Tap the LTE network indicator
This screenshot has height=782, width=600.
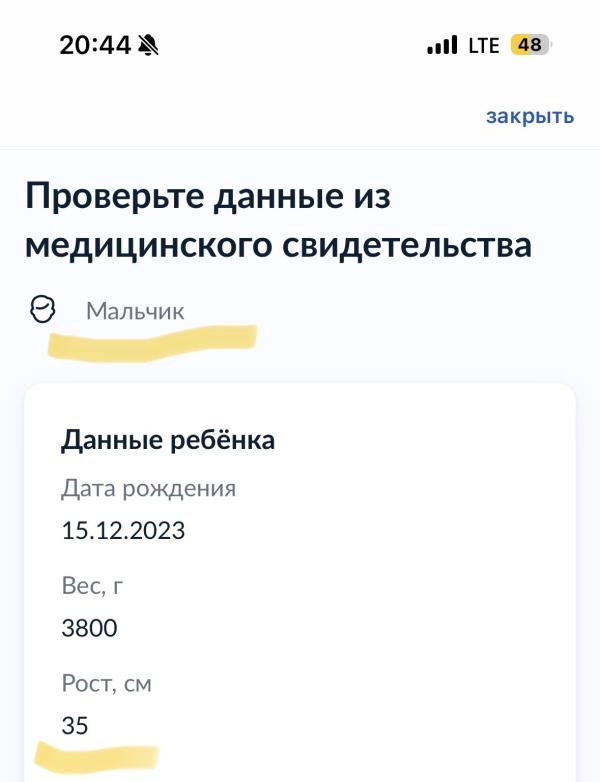(484, 45)
